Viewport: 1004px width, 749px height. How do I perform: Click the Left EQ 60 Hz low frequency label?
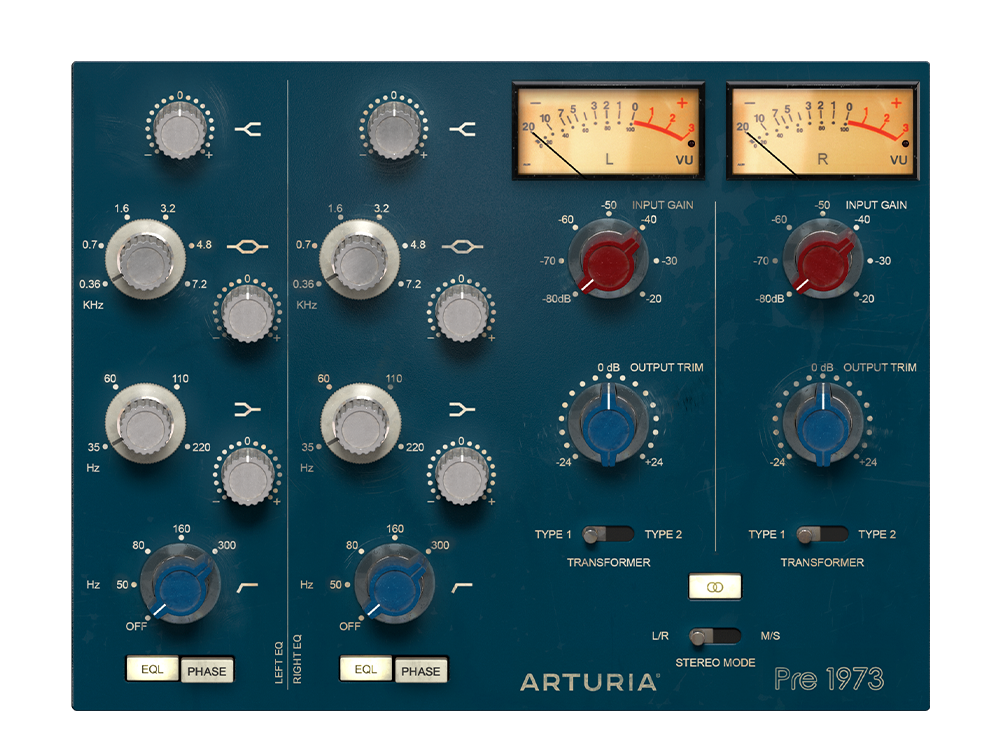(x=110, y=378)
